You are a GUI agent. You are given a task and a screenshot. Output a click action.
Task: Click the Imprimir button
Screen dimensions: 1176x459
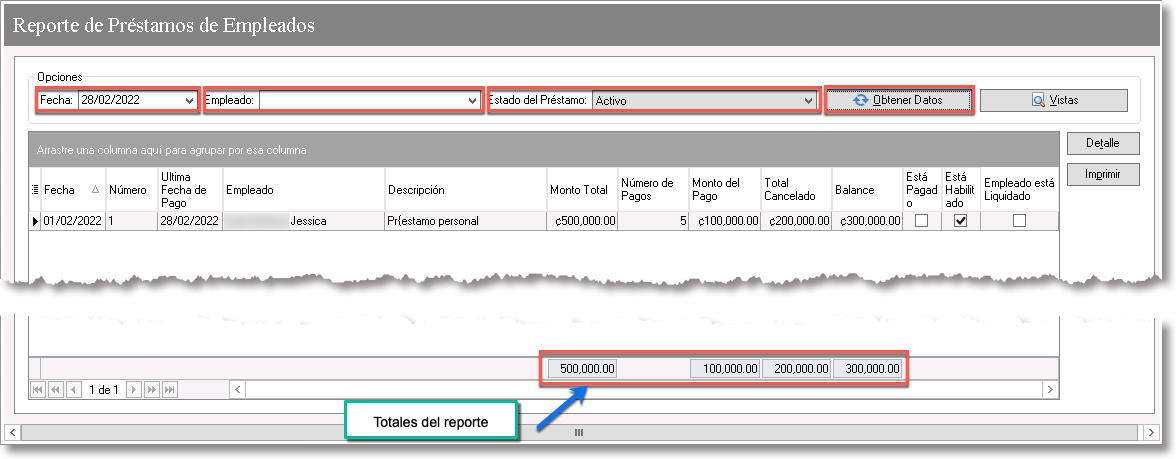point(1102,174)
